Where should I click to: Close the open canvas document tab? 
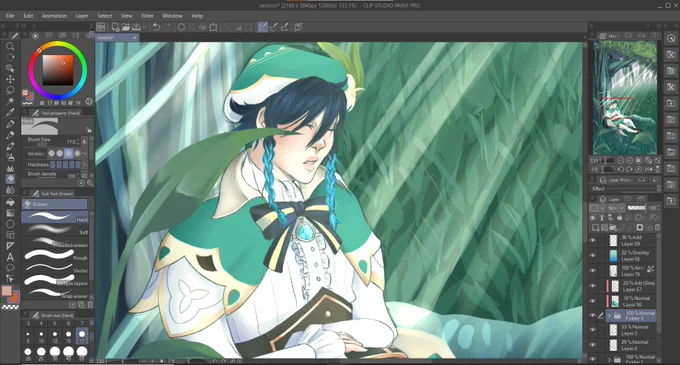[134, 38]
